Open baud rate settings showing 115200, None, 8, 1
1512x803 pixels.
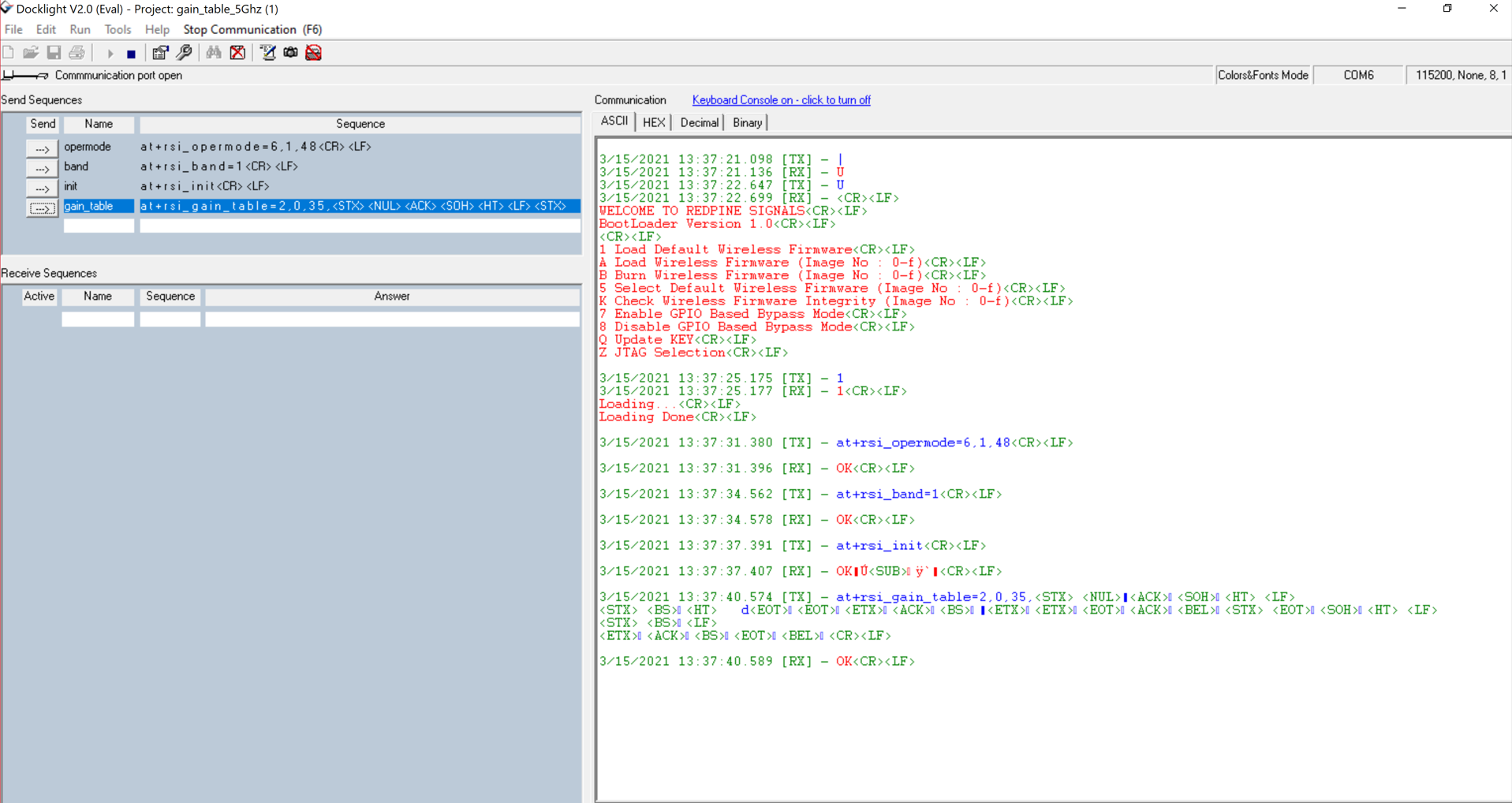[x=1458, y=75]
